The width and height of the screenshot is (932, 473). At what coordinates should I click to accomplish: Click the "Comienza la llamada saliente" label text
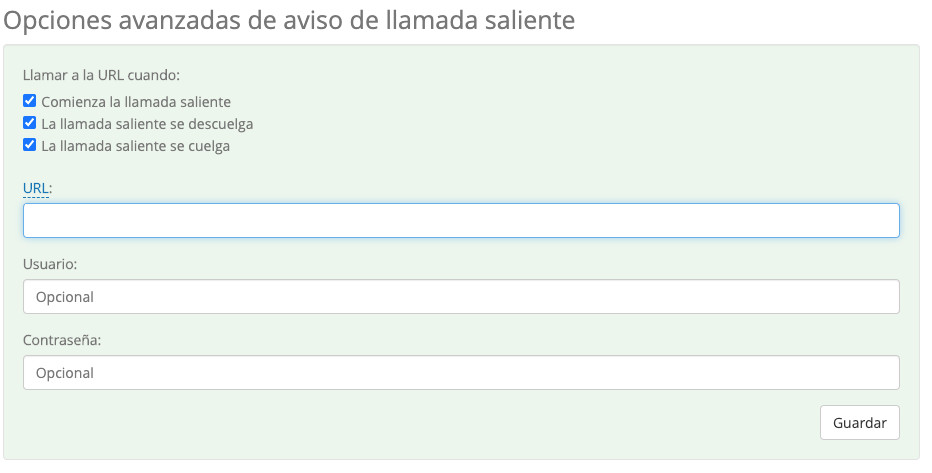coord(136,102)
